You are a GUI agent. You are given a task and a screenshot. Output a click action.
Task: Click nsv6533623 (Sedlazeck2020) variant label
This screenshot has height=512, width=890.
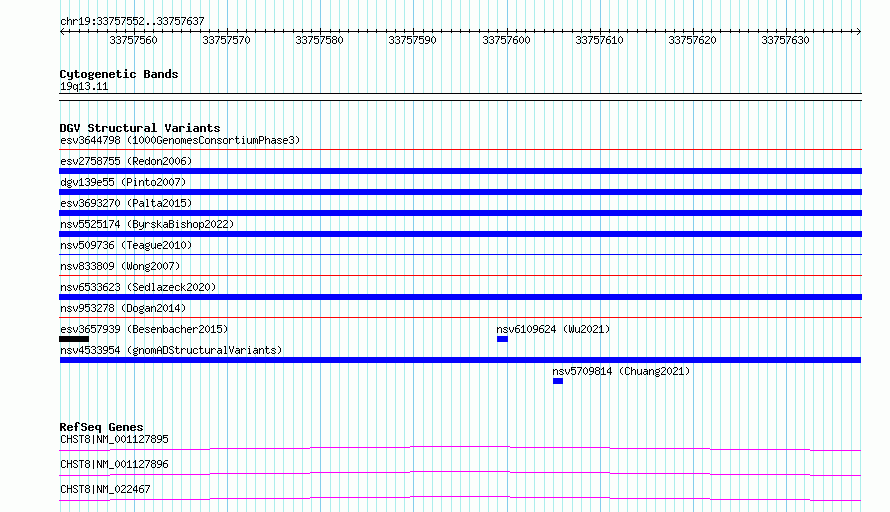point(138,287)
